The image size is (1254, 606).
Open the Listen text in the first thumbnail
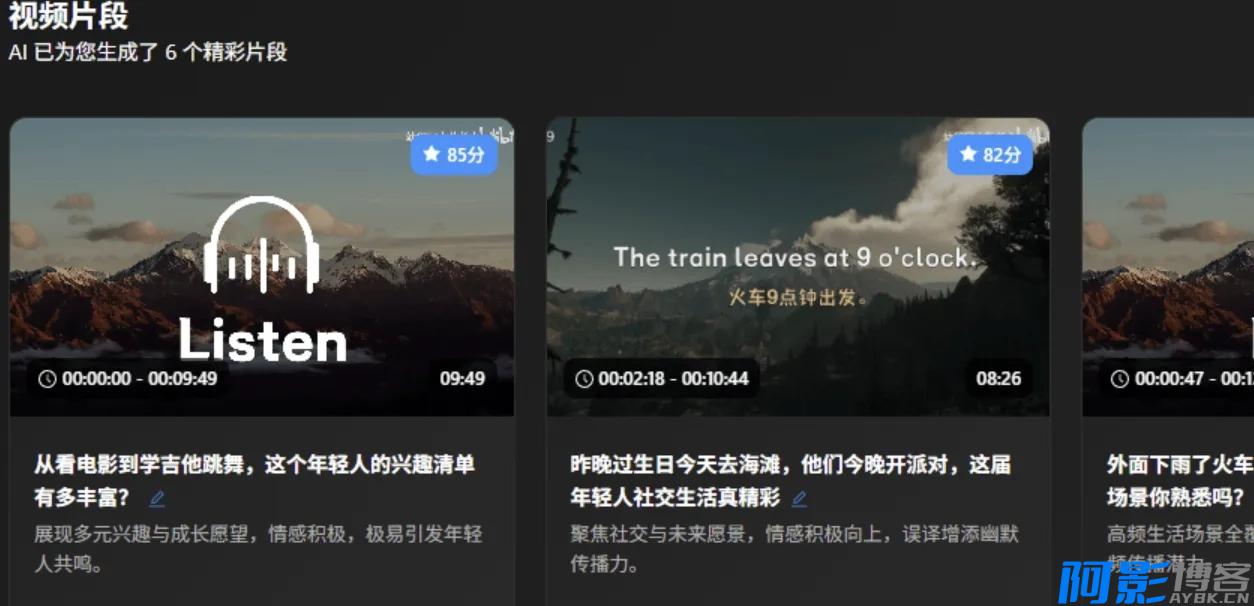[263, 342]
